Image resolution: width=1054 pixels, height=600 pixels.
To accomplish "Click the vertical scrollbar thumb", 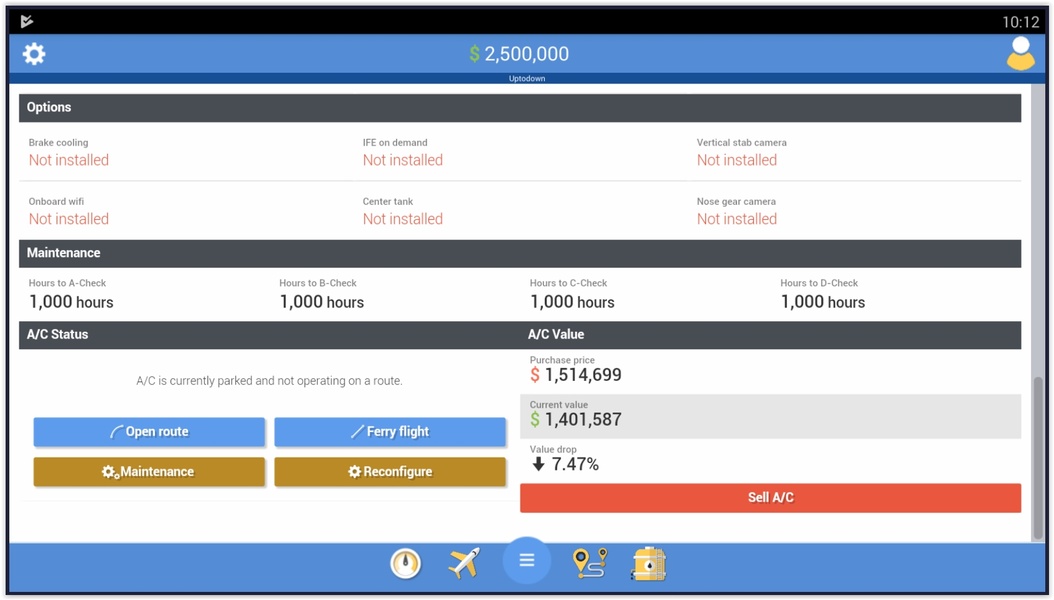I will (x=1039, y=458).
